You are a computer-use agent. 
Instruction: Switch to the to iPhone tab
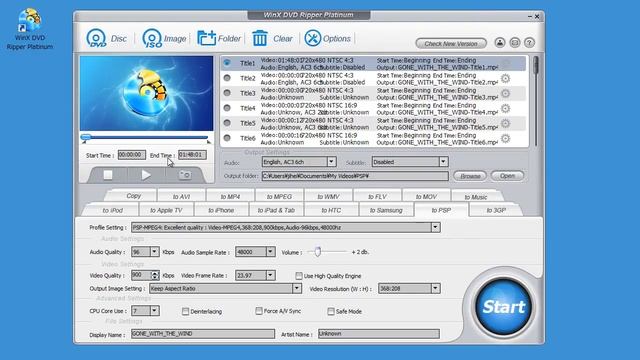click(x=221, y=210)
